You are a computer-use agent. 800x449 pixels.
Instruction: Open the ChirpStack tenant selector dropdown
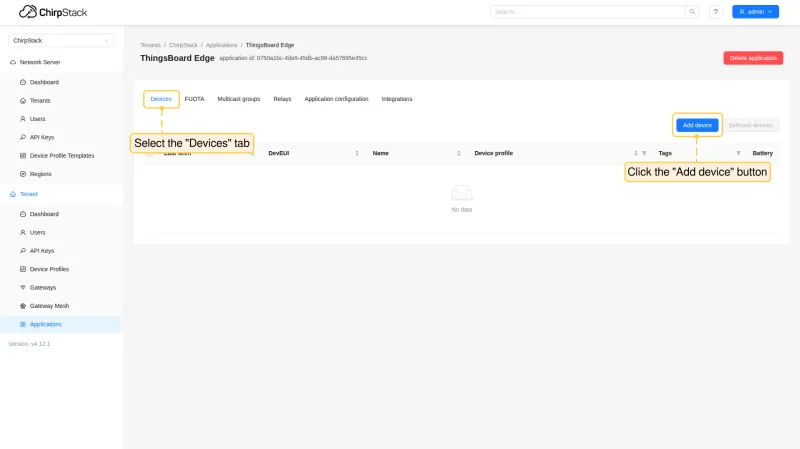coord(61,40)
